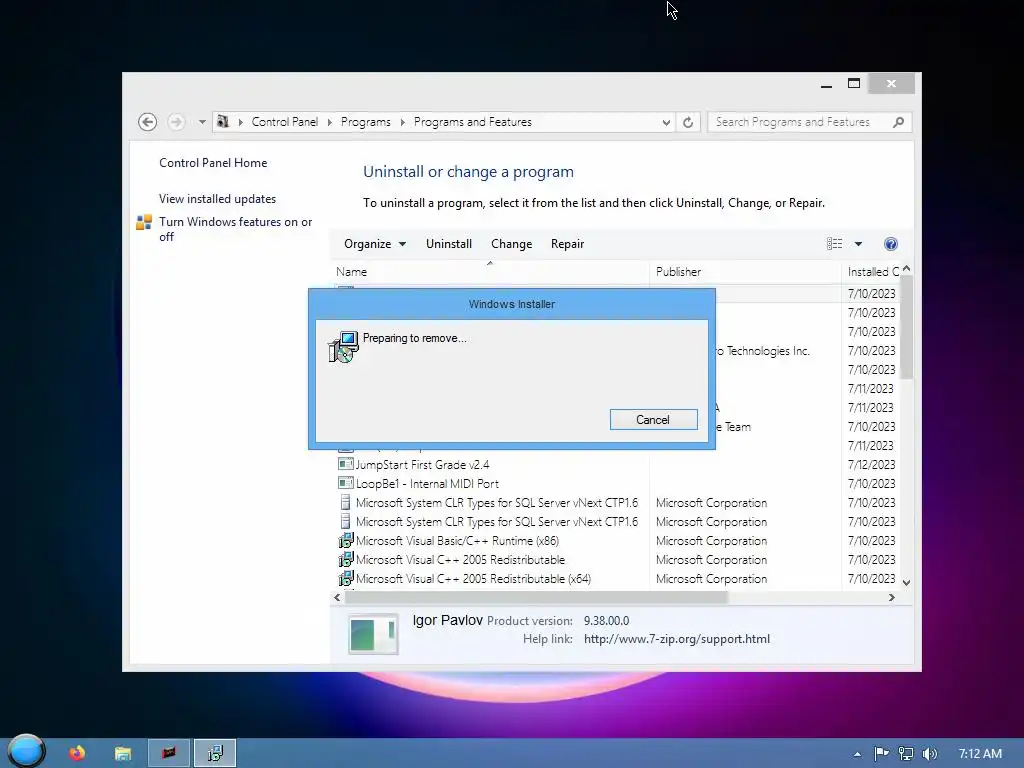Screen dimensions: 1024x768
Task: Click the LoopBe1 program icon
Action: 345,483
